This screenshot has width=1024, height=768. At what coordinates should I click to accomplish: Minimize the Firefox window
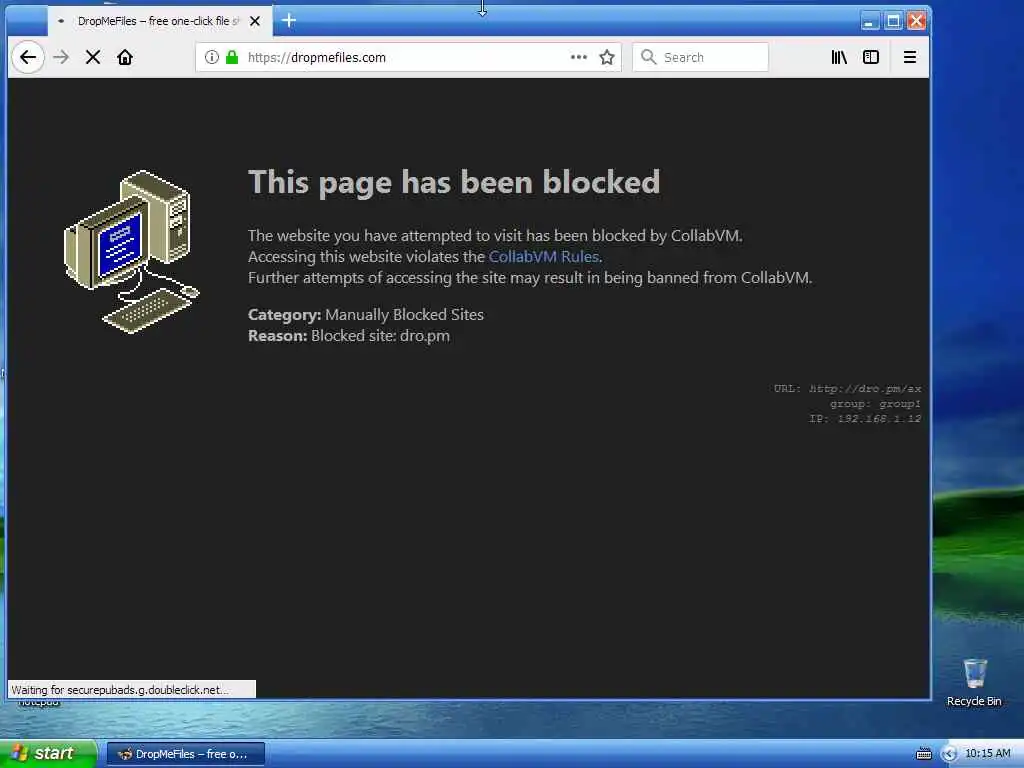coord(869,21)
